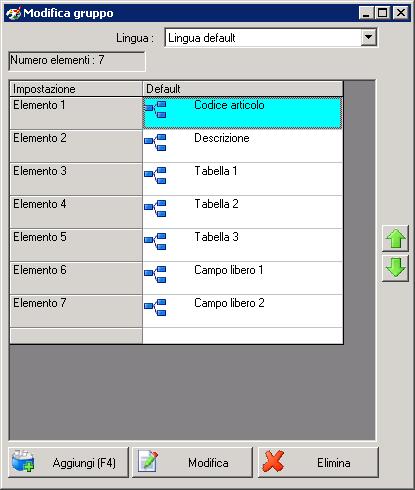
Task: Click the Numero elementi field
Action: coord(77,61)
